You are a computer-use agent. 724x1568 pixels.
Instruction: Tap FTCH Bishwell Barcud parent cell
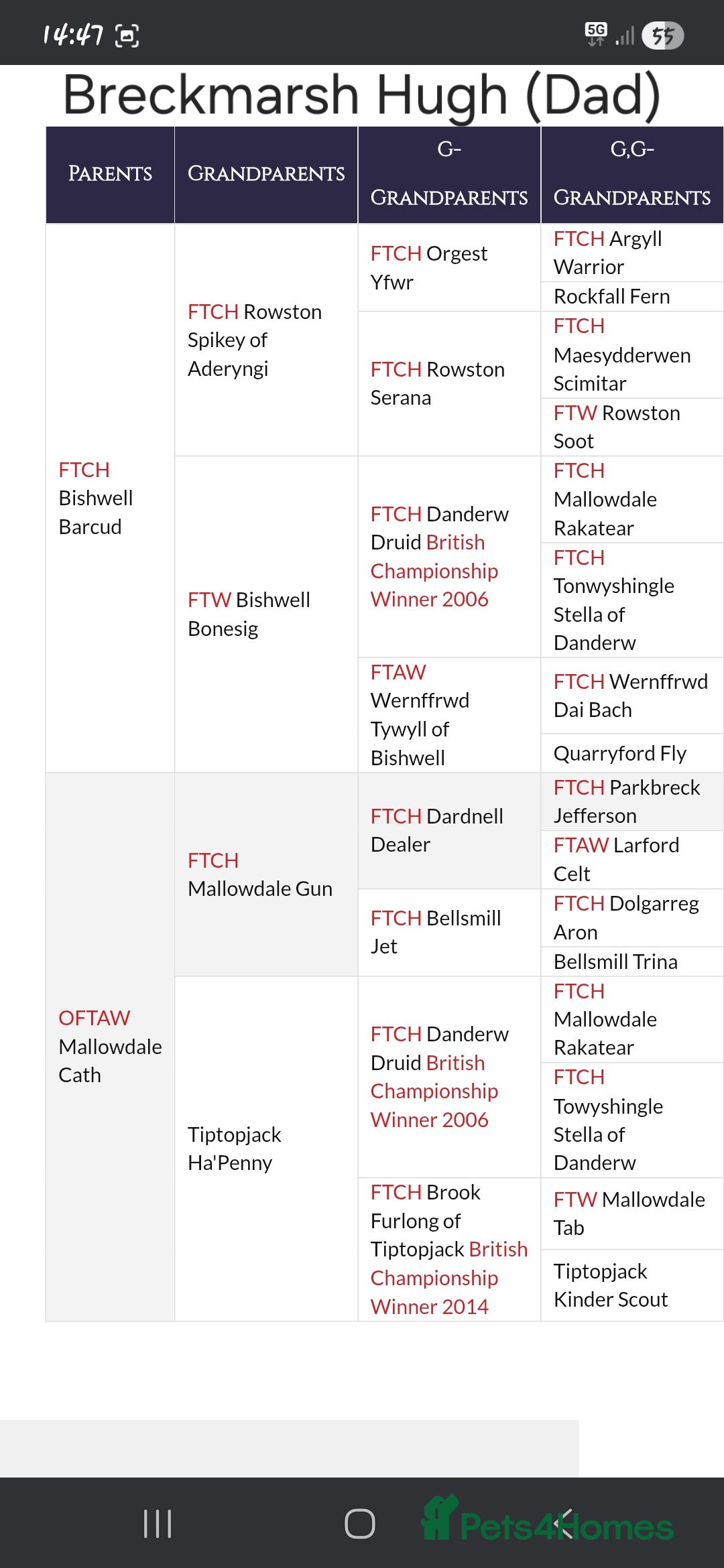(x=95, y=498)
